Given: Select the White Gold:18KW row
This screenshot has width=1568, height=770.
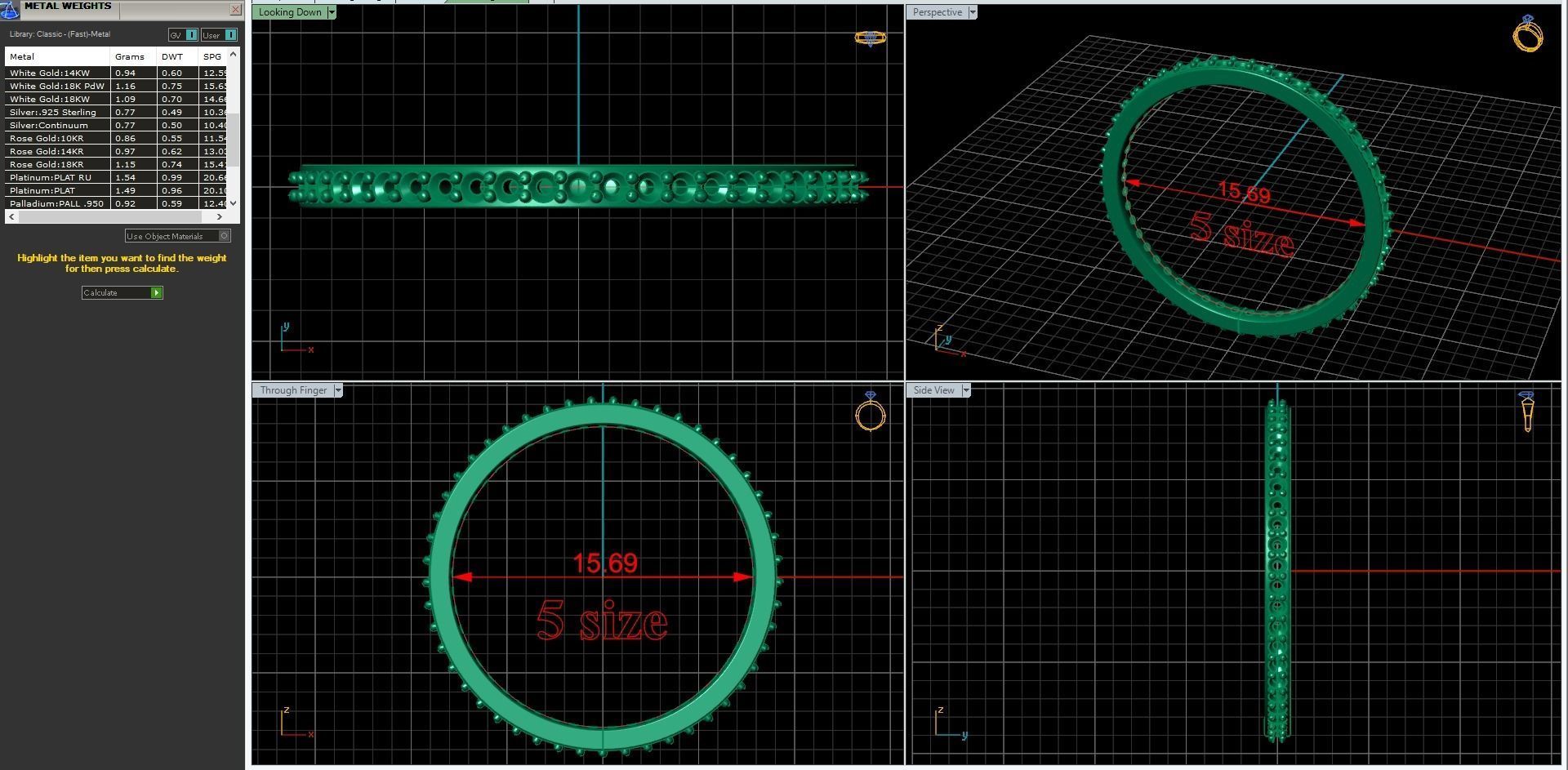Looking at the screenshot, I should 116,99.
